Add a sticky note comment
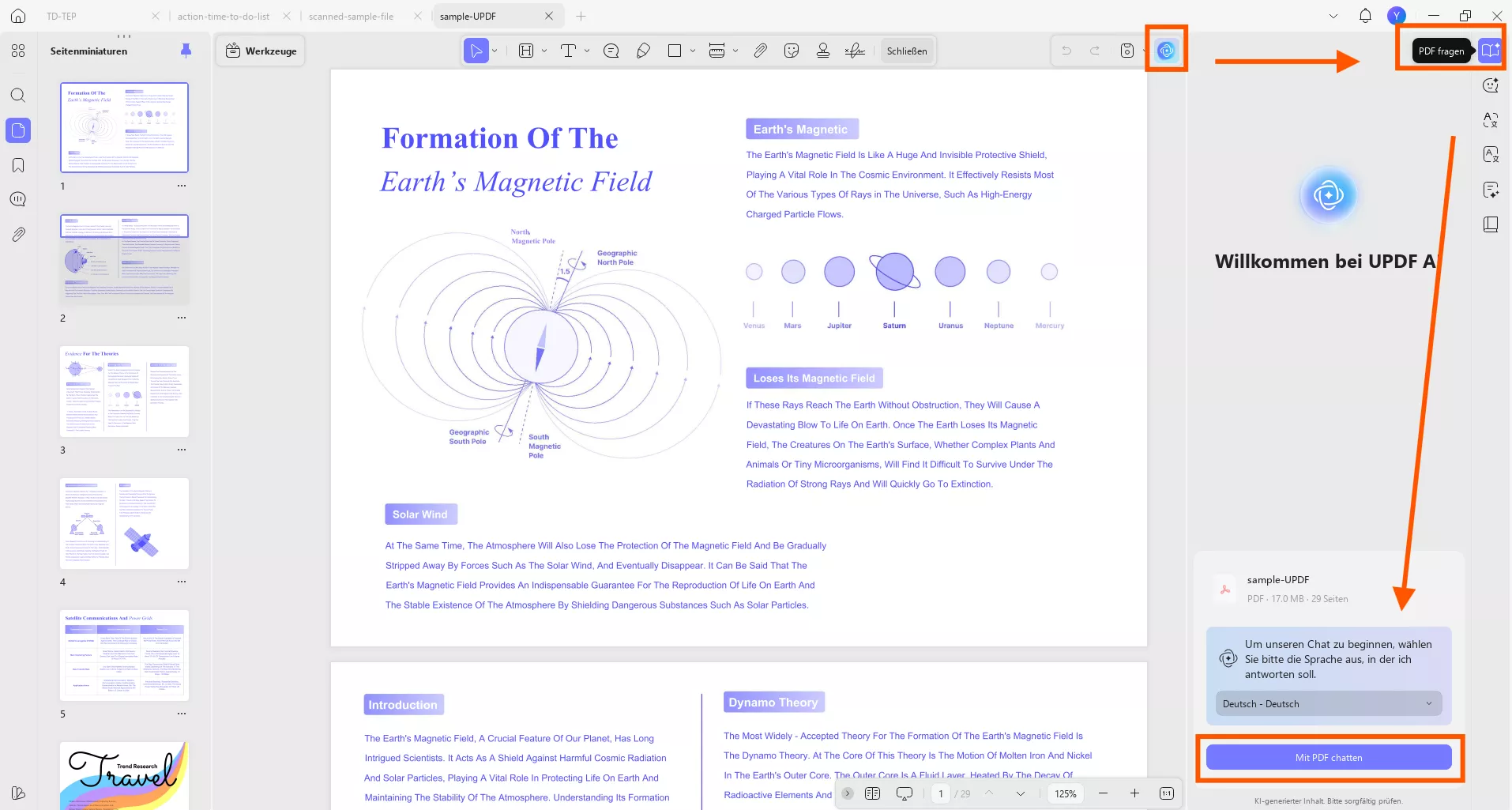Image resolution: width=1512 pixels, height=810 pixels. tap(611, 51)
